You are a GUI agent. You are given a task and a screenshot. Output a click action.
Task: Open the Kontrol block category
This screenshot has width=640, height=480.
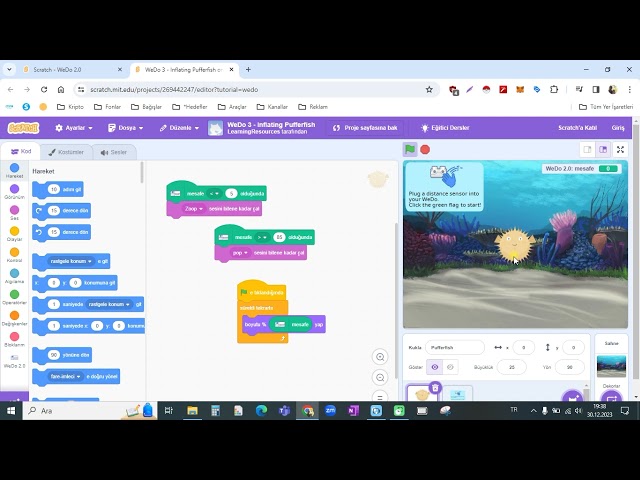click(14, 255)
